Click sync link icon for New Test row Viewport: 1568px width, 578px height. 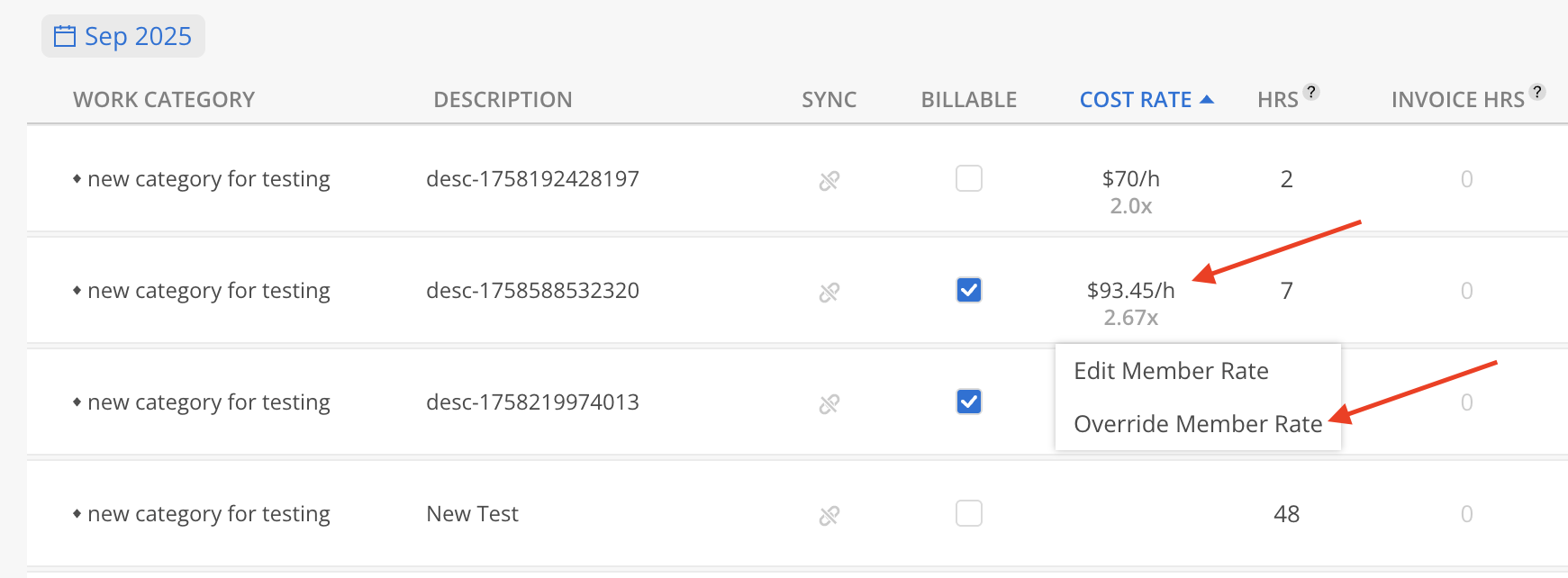(x=829, y=515)
